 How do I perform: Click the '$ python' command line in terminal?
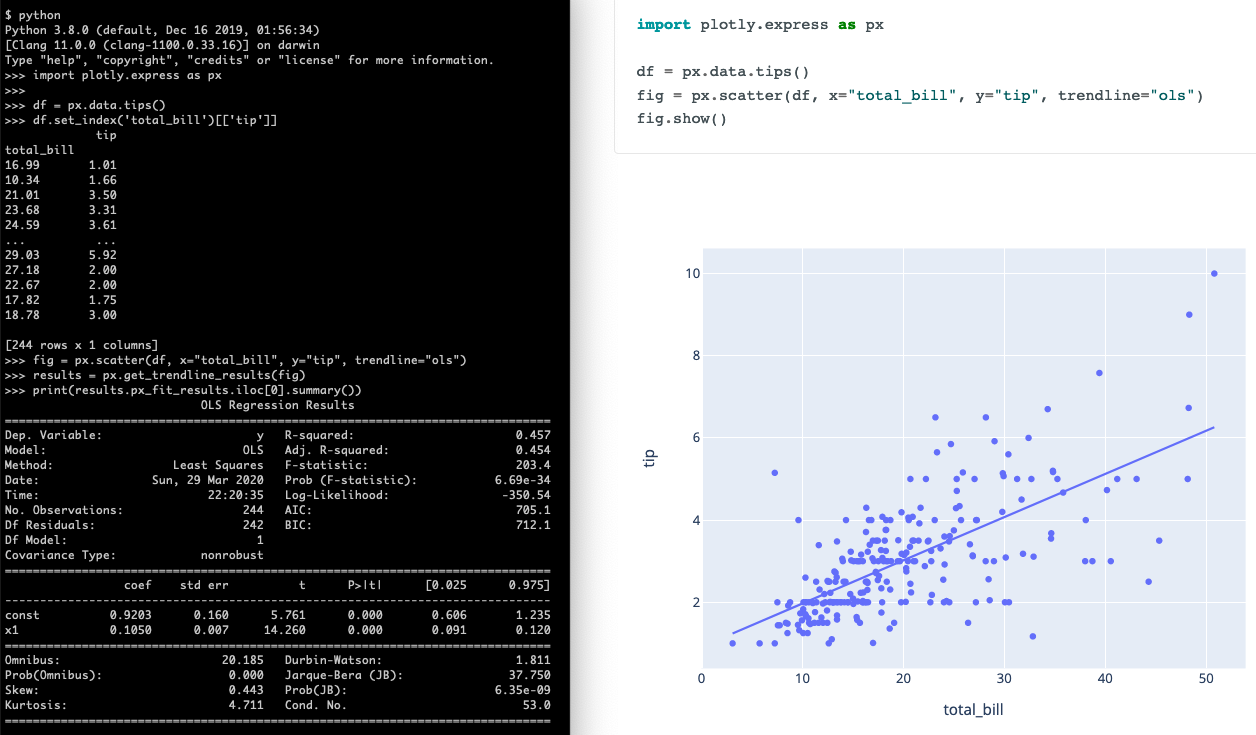tap(33, 15)
